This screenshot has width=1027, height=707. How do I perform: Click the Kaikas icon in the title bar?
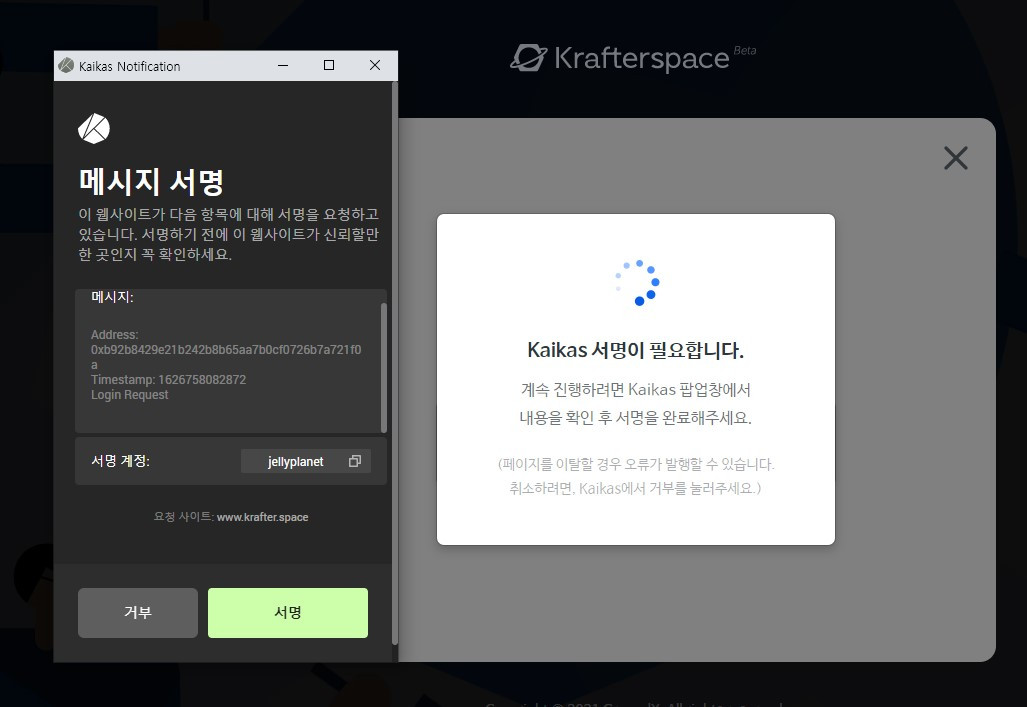pyautogui.click(x=66, y=66)
